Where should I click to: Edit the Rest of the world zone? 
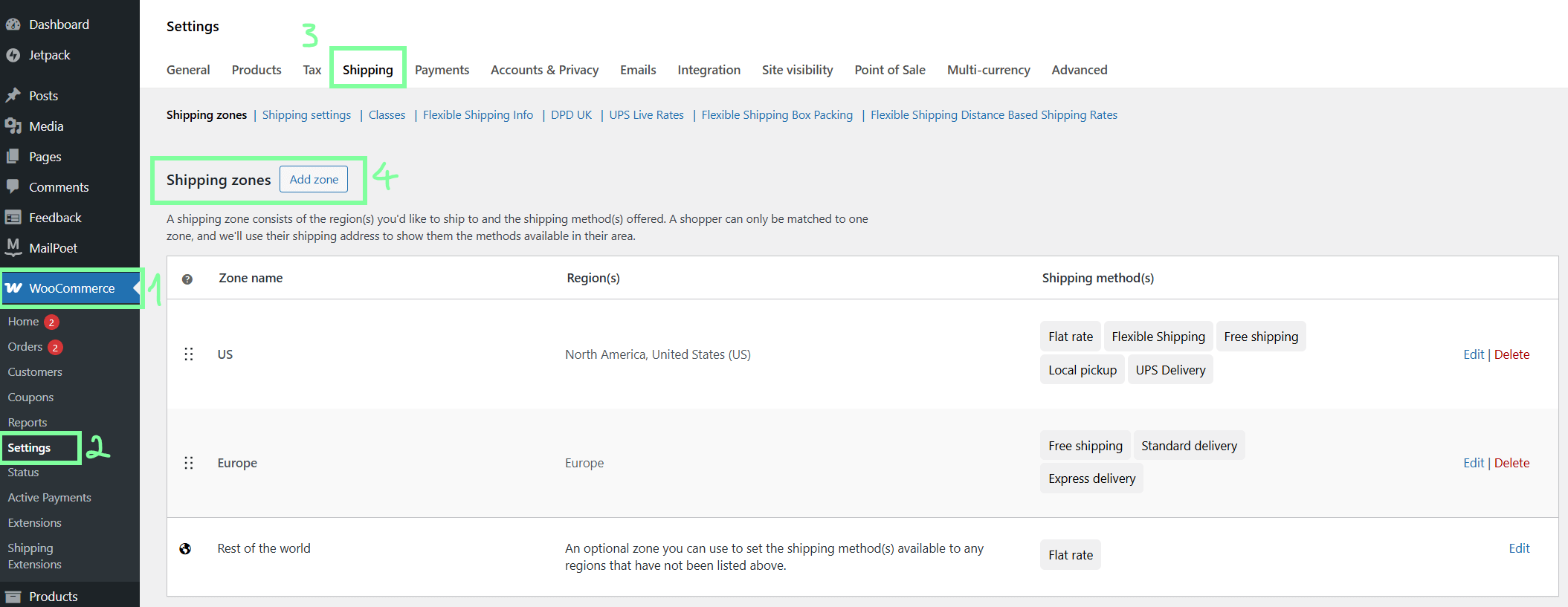[x=1519, y=548]
